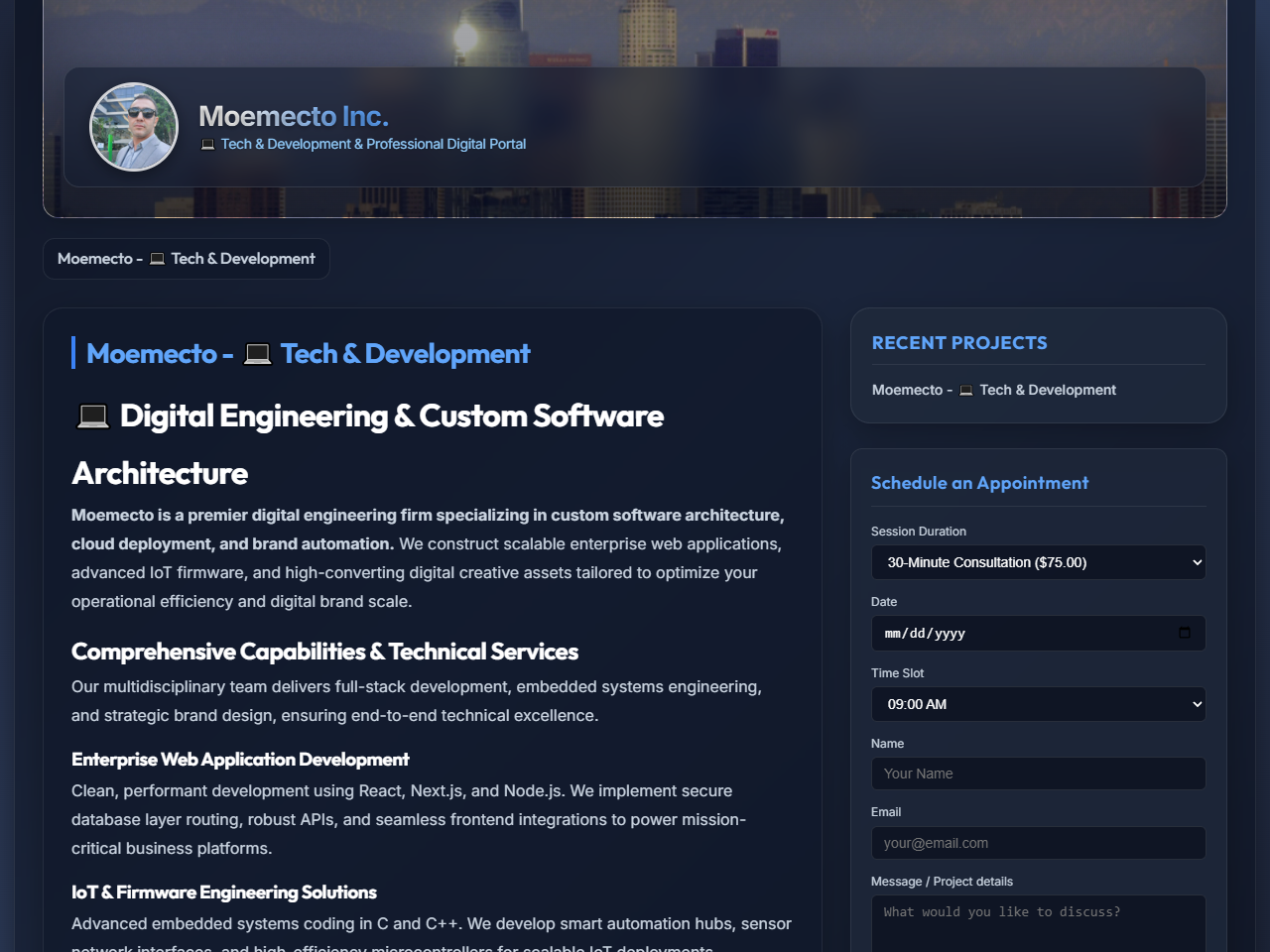The image size is (1270, 952).
Task: Click the Schedule an Appointment heading
Action: coord(979,483)
